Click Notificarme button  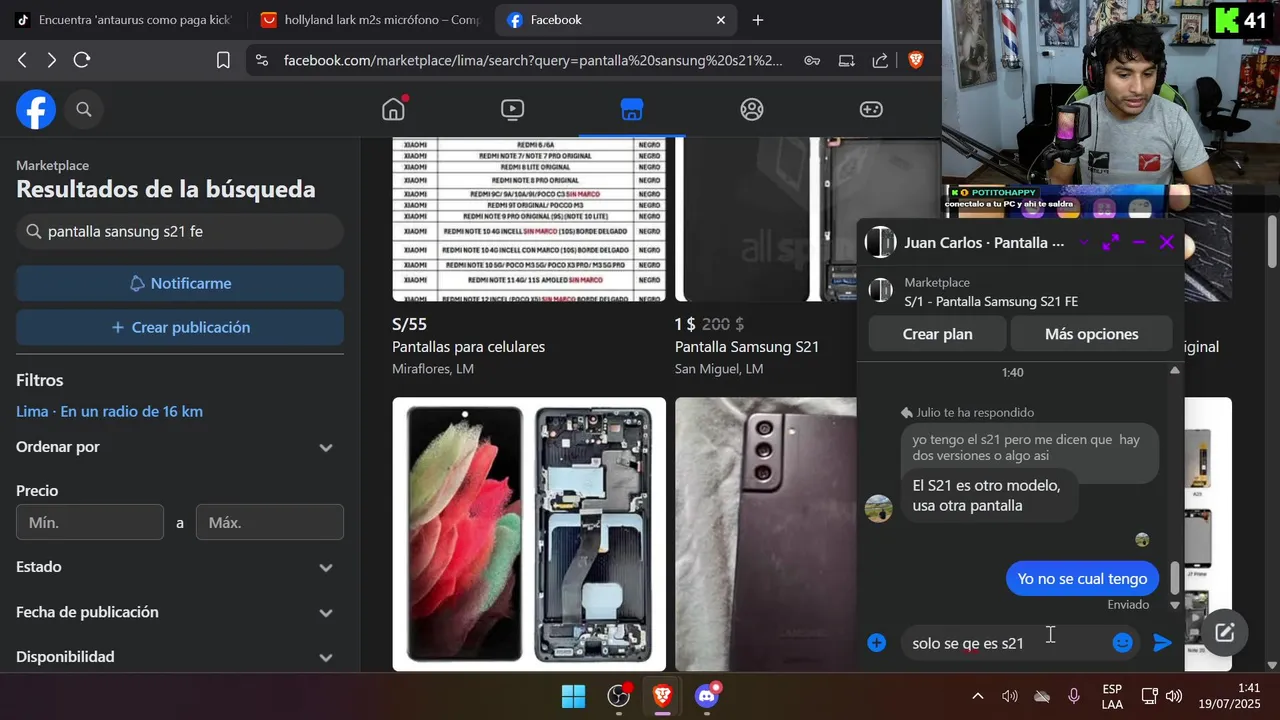click(180, 283)
